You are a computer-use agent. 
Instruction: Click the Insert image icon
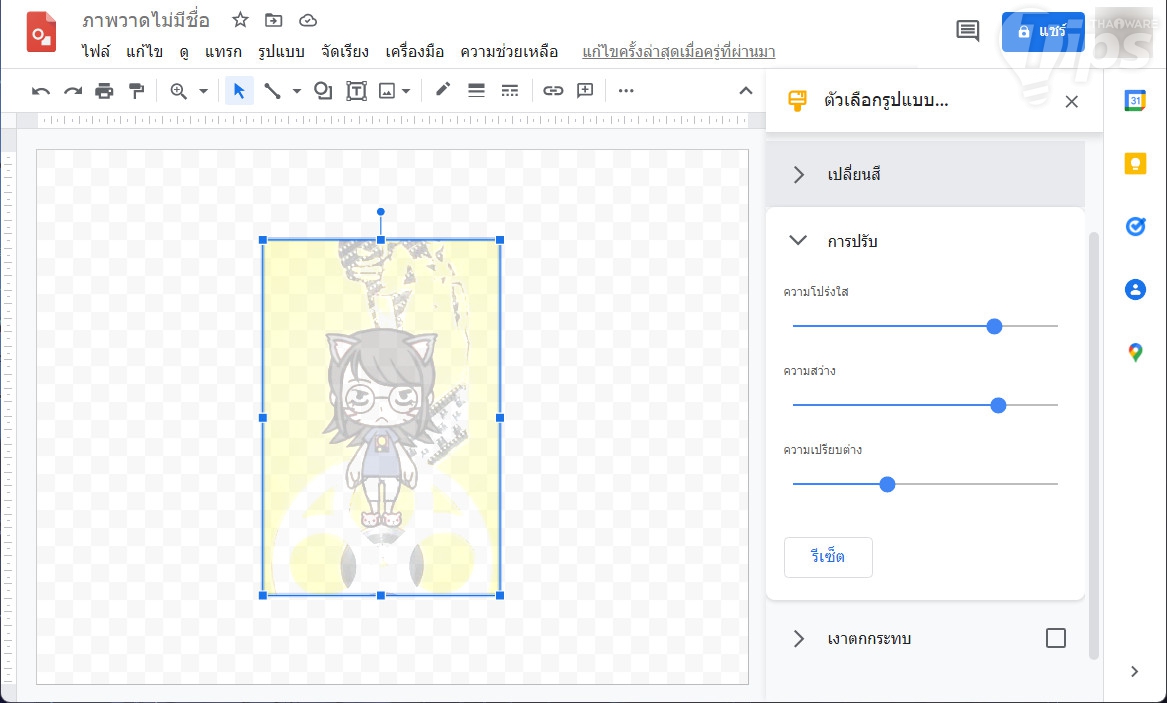(387, 91)
